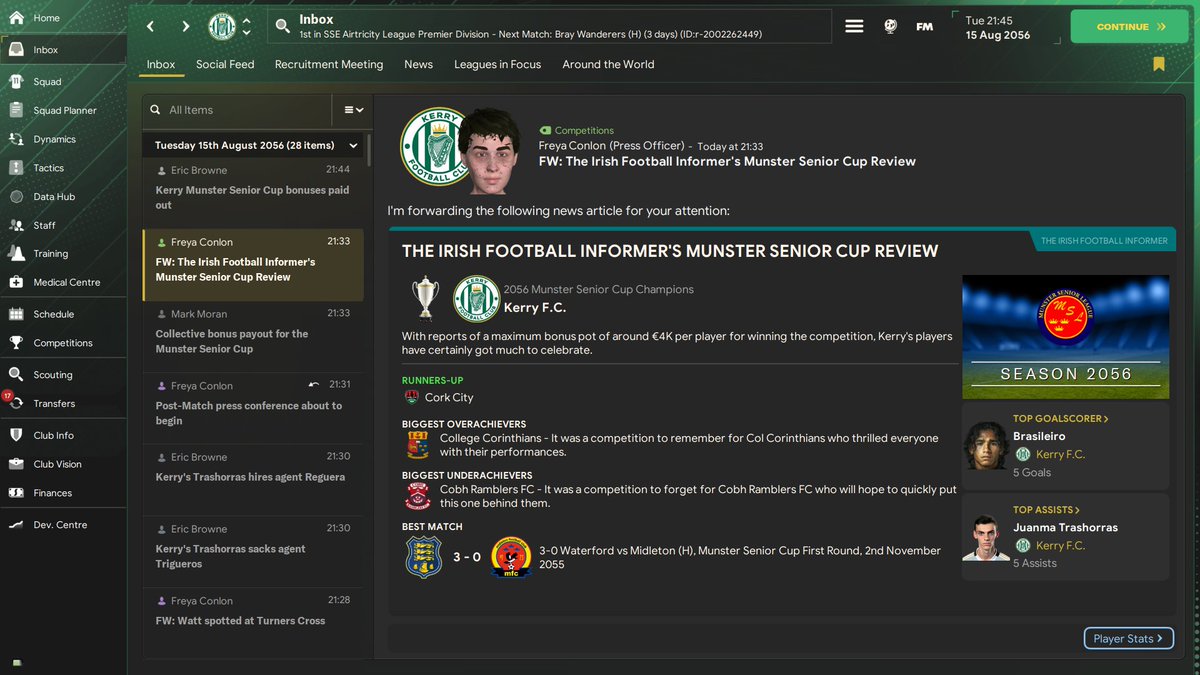1200x675 pixels.
Task: Expand the Top Goalscorer link arrow
Action: [x=1105, y=419]
